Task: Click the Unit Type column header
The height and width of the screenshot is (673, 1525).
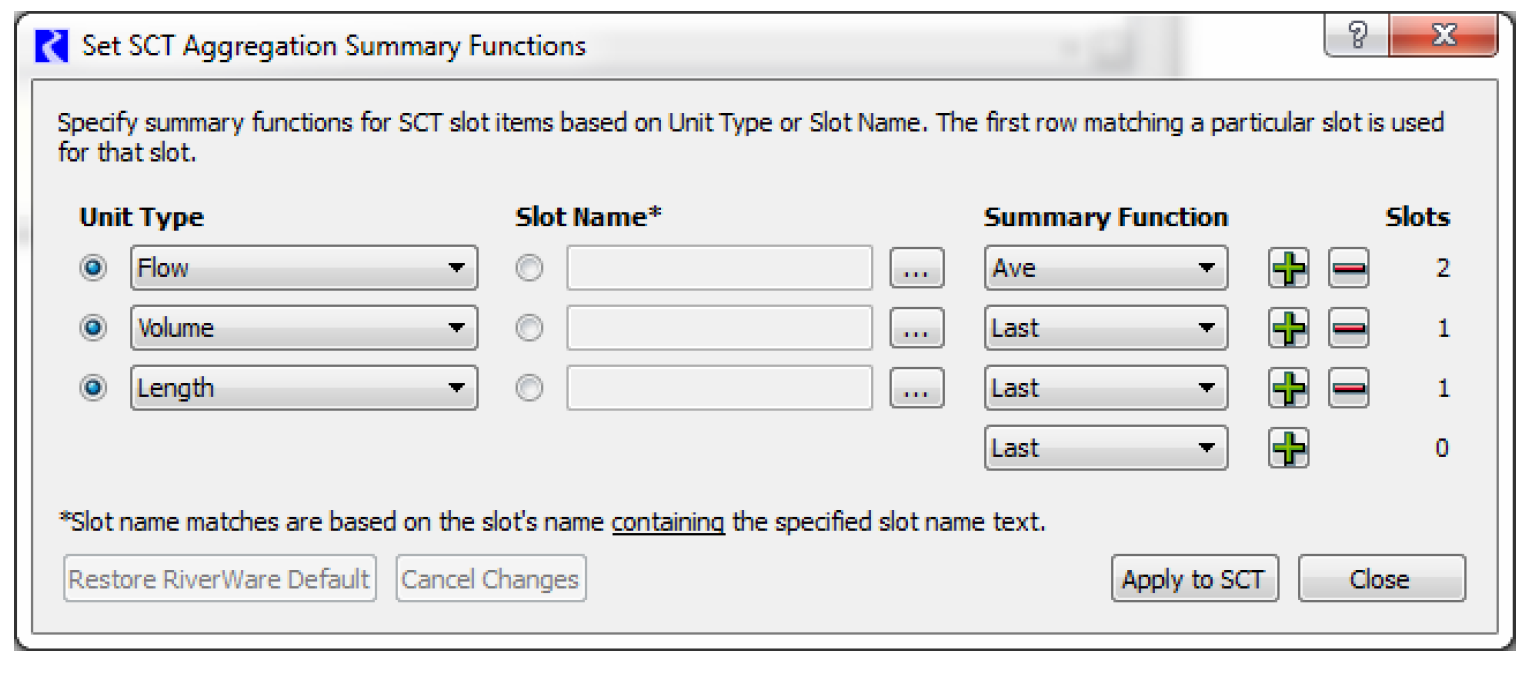Action: click(x=141, y=217)
